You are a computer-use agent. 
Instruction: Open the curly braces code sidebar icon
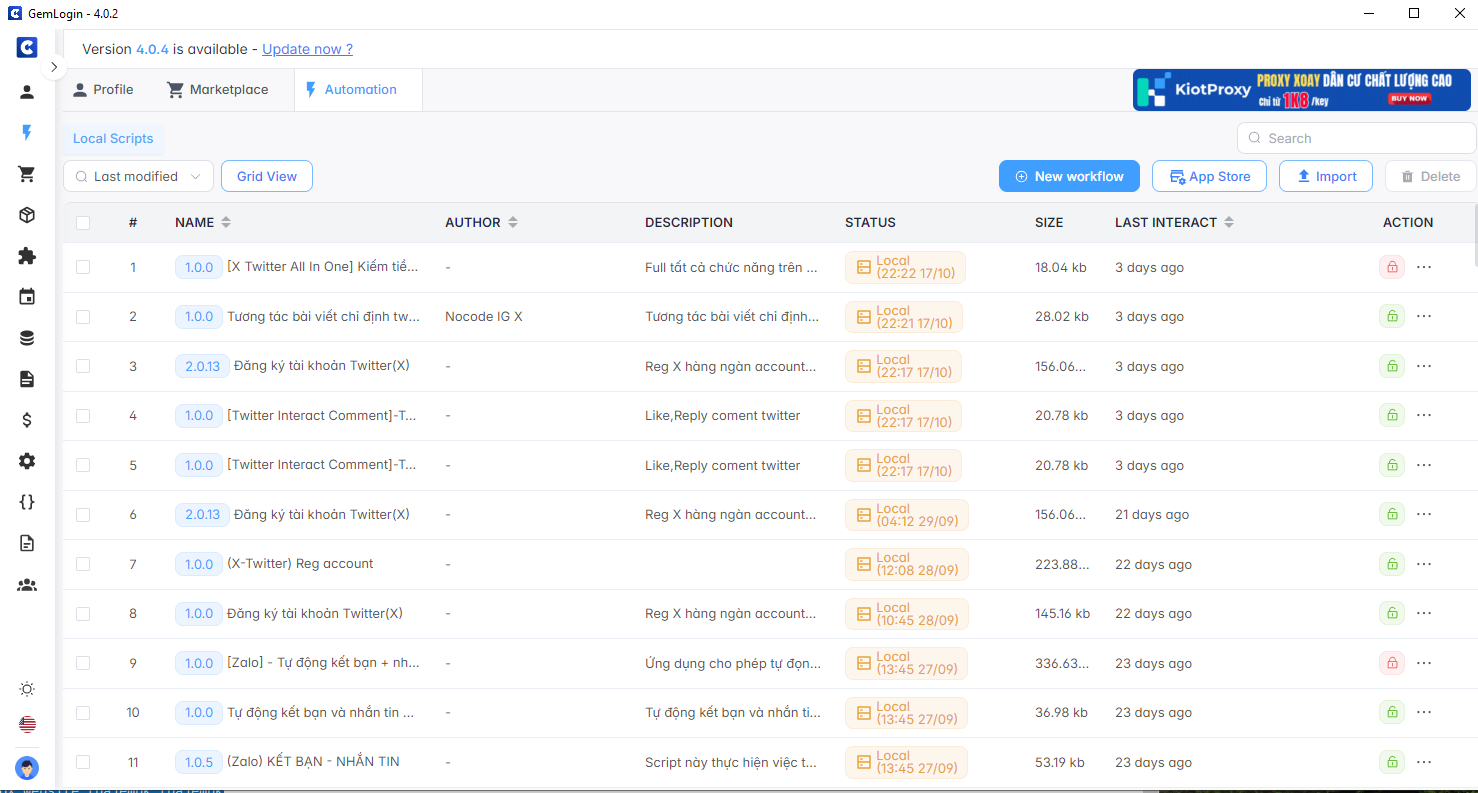27,502
